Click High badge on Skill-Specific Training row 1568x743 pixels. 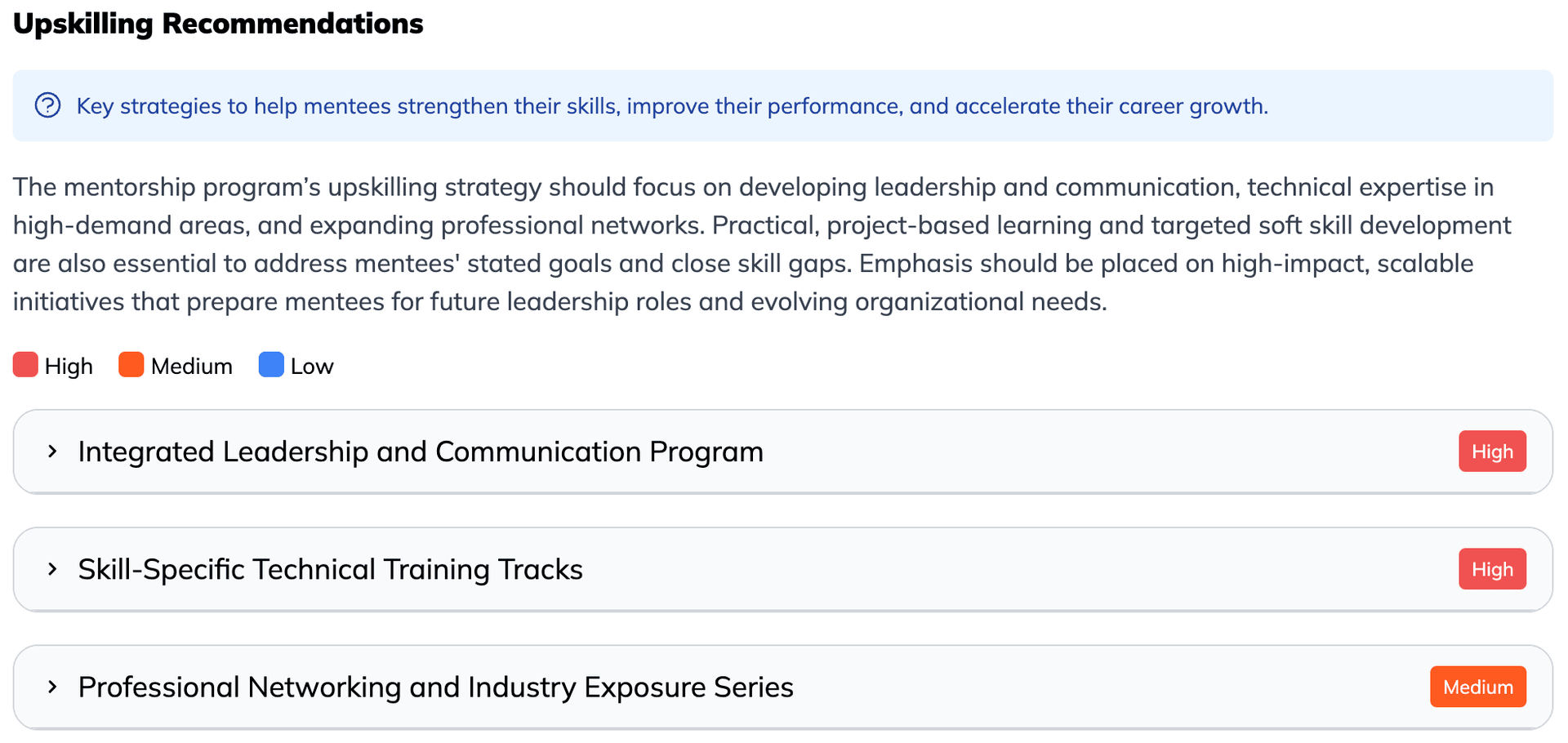click(x=1492, y=569)
